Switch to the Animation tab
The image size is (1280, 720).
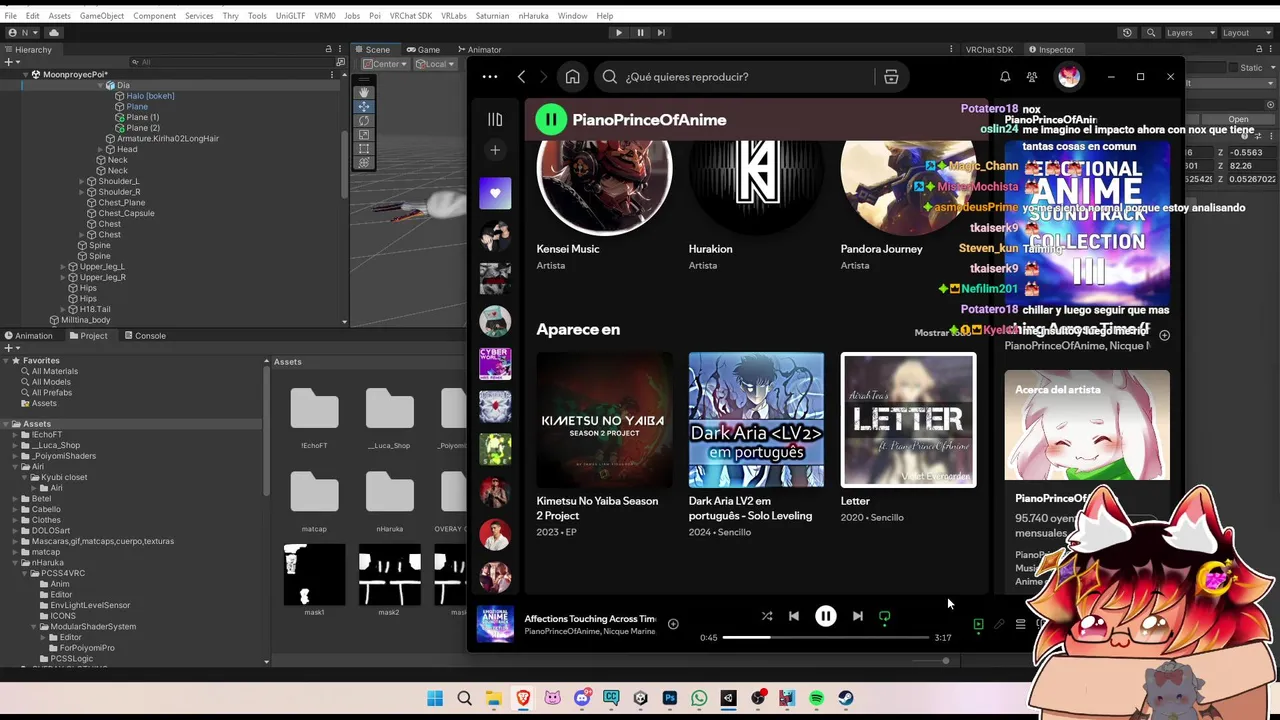pyautogui.click(x=28, y=336)
